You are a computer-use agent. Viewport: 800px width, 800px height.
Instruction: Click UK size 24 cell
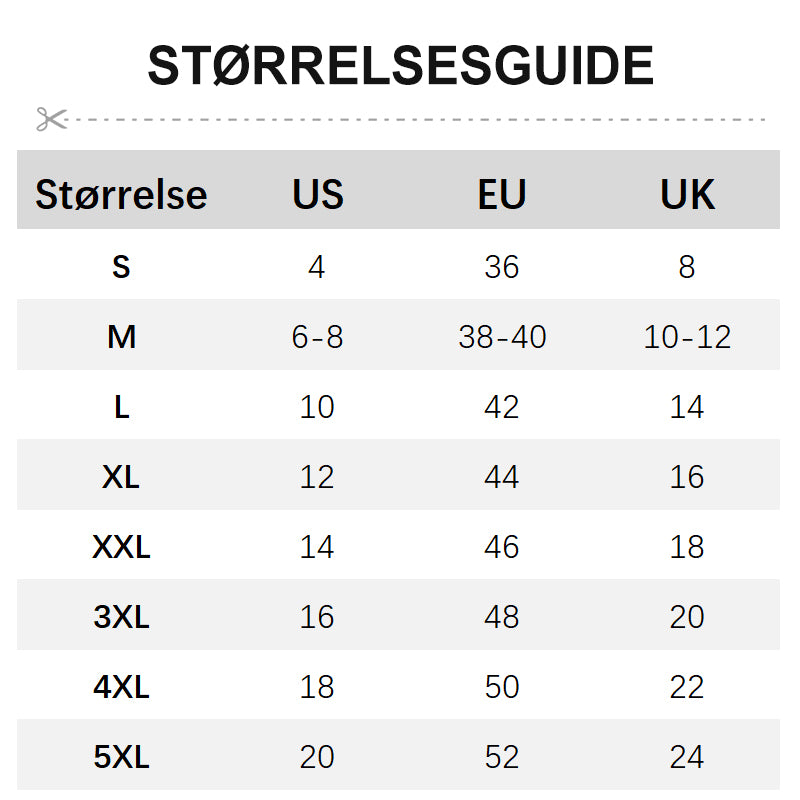[x=687, y=757]
